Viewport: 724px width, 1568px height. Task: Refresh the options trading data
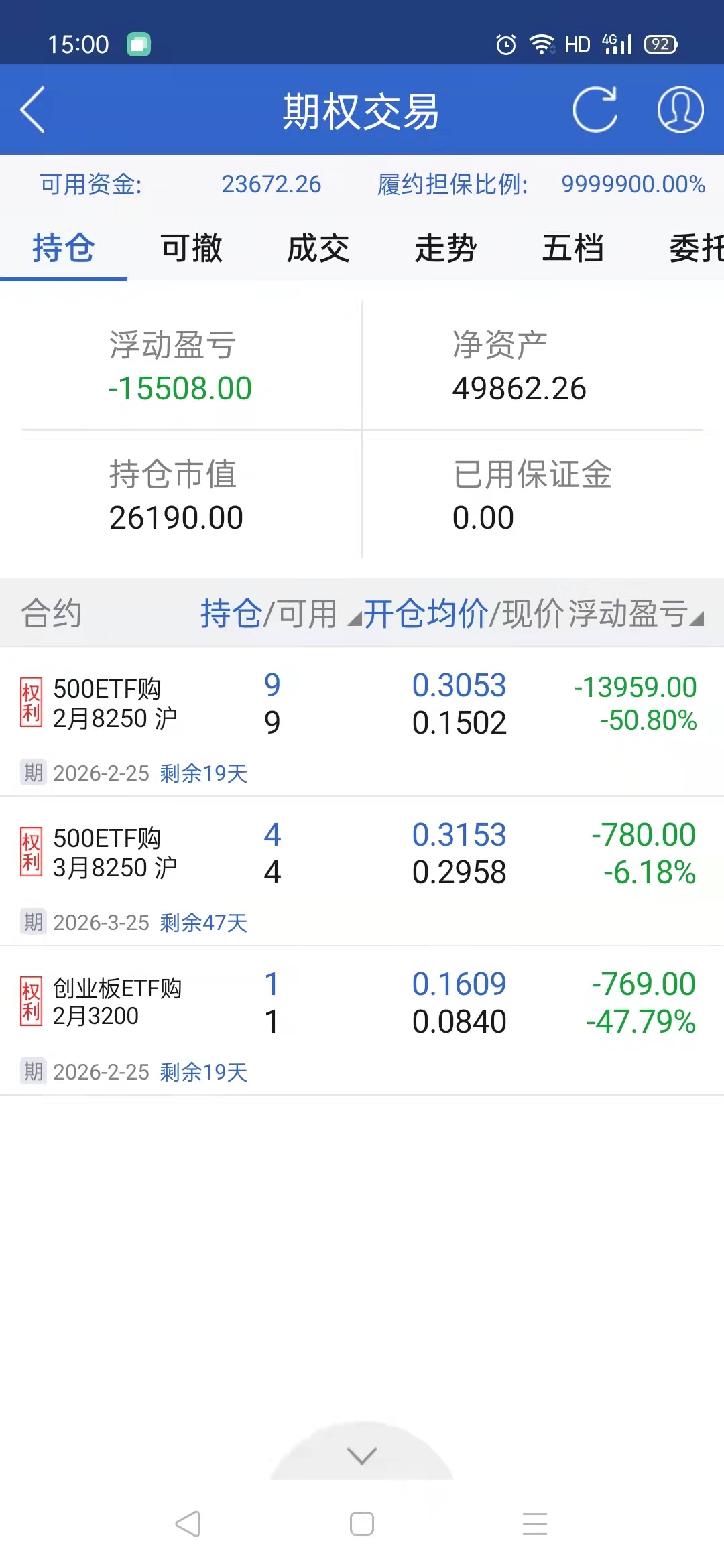coord(595,110)
